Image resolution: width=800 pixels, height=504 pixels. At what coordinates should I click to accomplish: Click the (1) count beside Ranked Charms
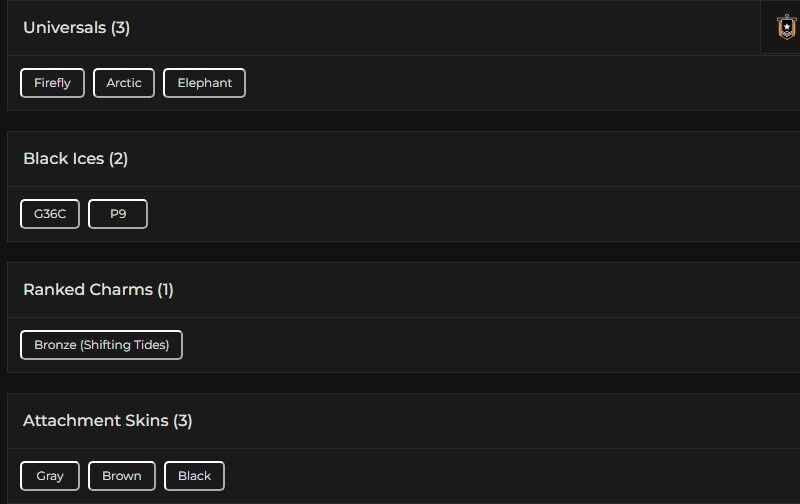(x=165, y=290)
